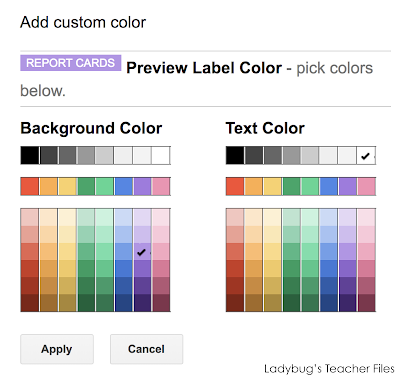This screenshot has width=400, height=379.
Task: Select dark green swatch in Background bright row
Action: 86,186
